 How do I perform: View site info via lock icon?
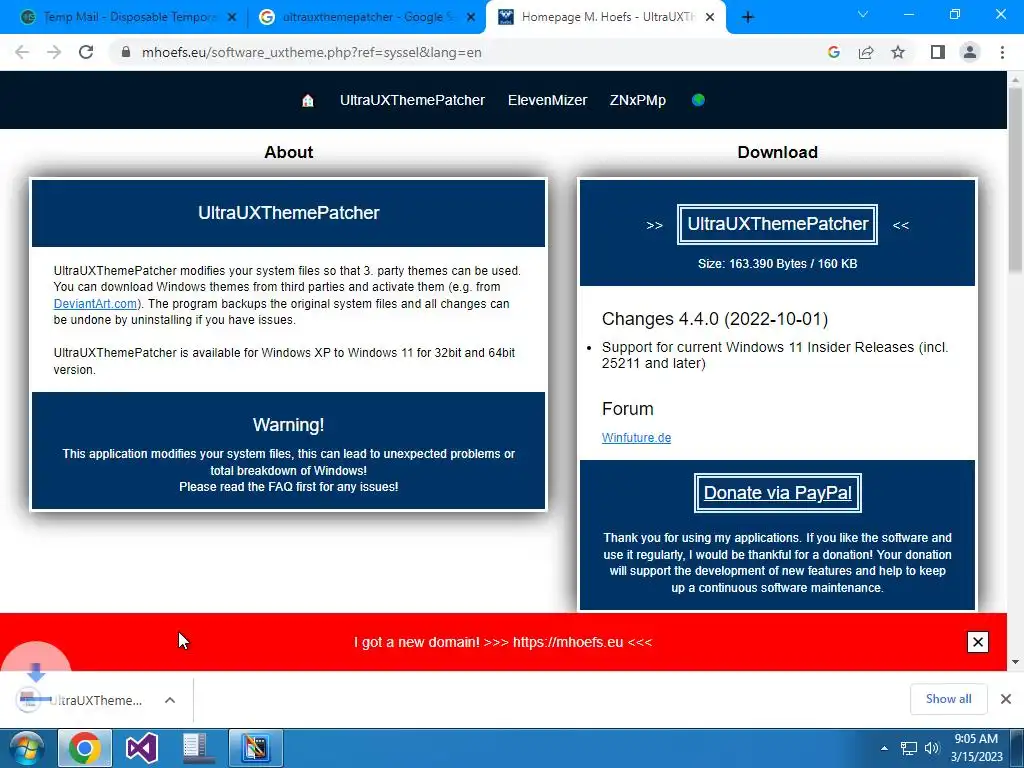(126, 52)
